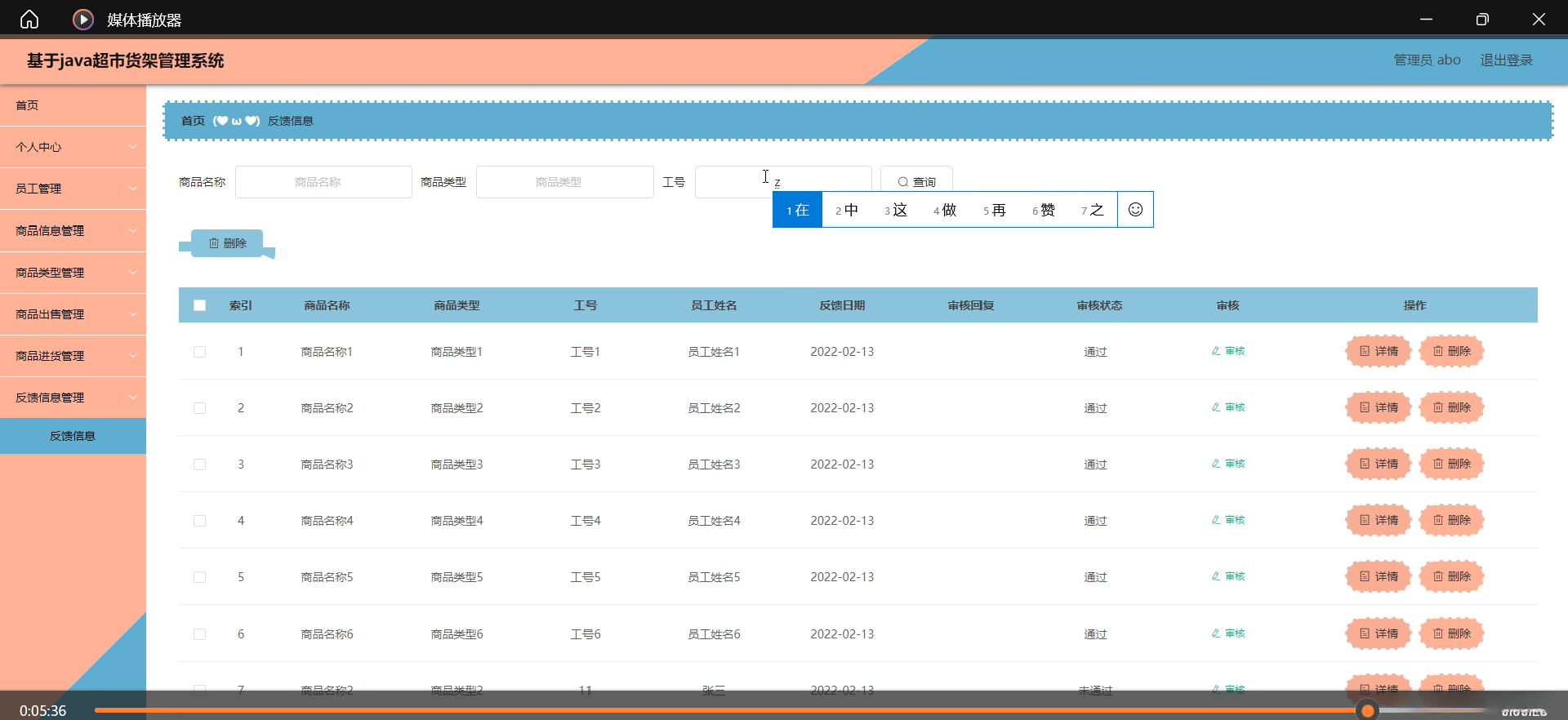
Task: Check the checkbox for row 3
Action: [199, 464]
